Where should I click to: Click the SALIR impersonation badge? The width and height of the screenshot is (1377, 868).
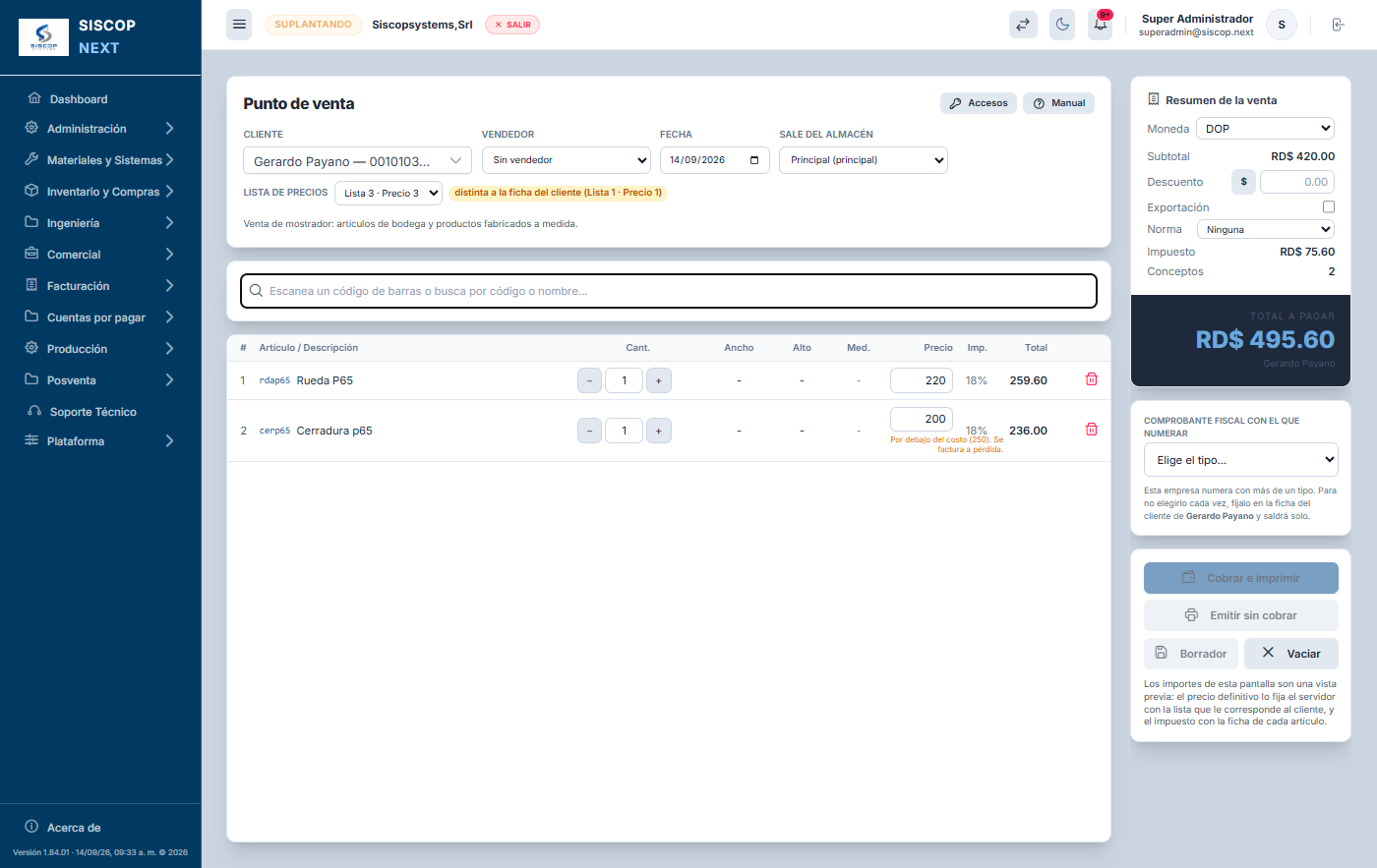coord(512,25)
